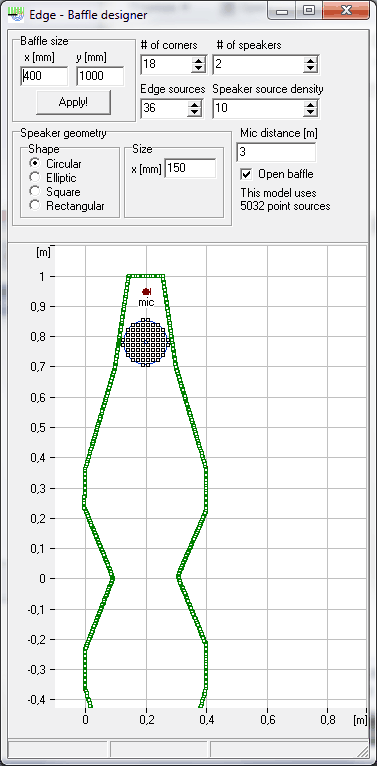The height and width of the screenshot is (766, 377).
Task: Click the Mic distance field
Action: [276, 152]
